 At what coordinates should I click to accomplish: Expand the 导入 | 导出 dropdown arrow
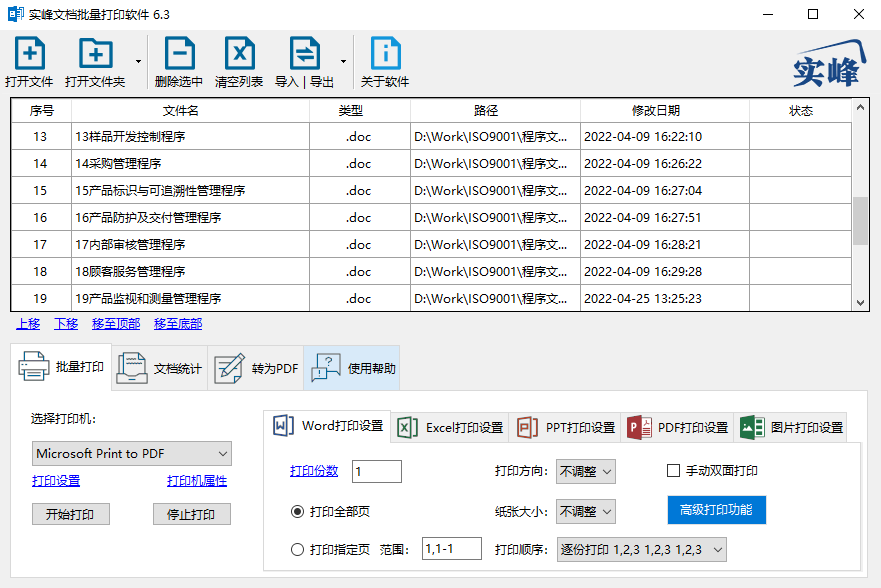pos(343,61)
